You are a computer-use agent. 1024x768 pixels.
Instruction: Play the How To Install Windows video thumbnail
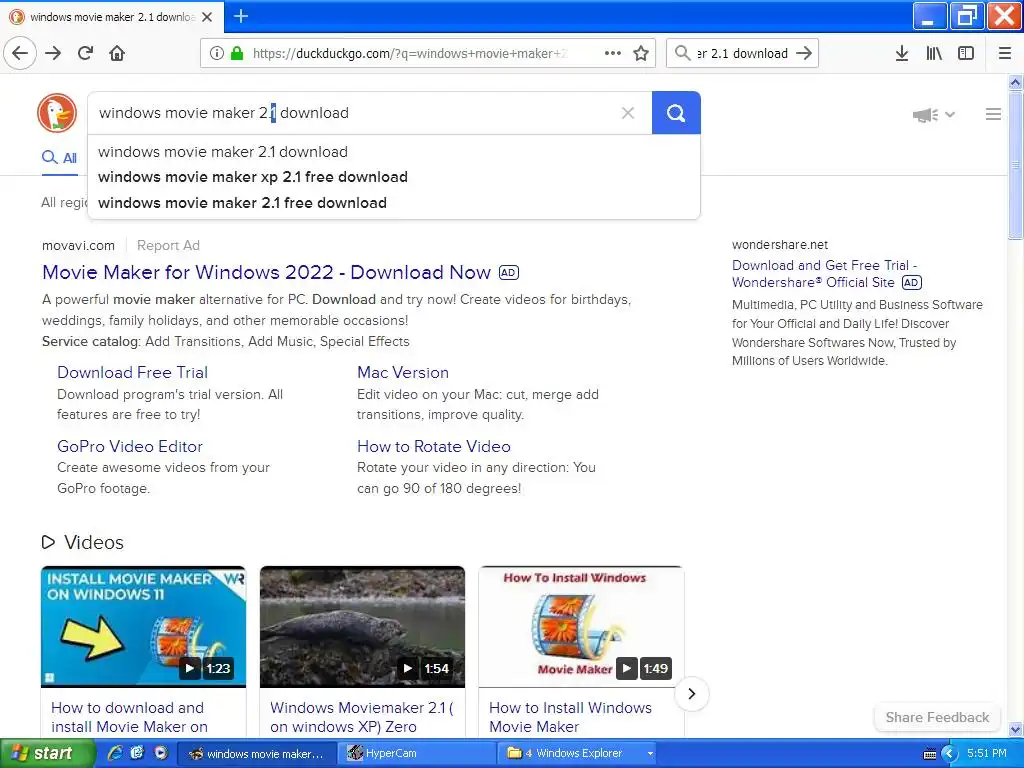(581, 626)
